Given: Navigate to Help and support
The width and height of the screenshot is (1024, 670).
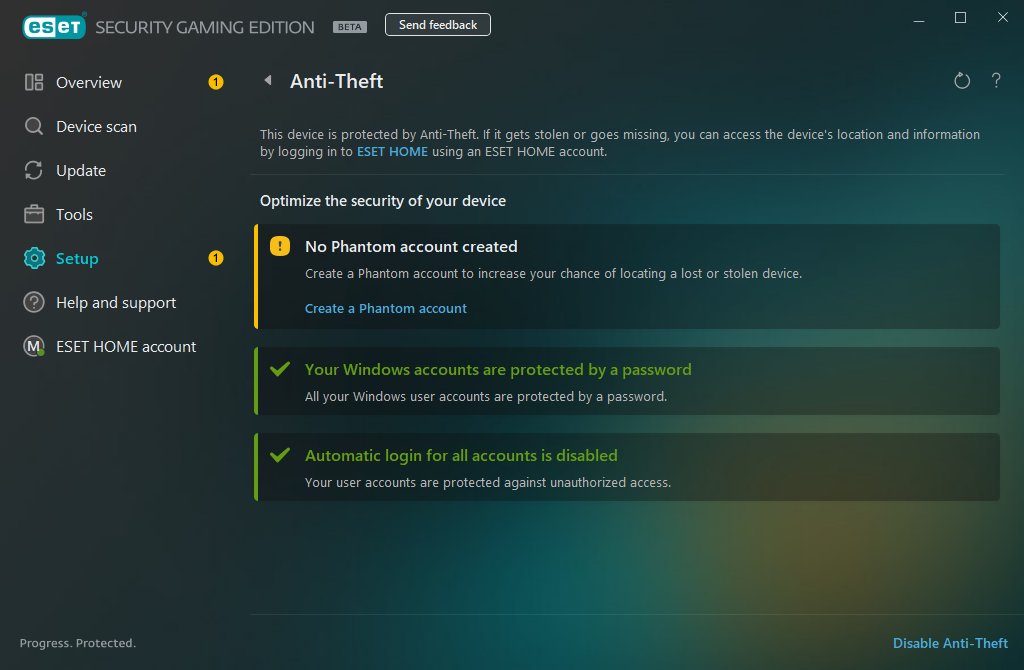Looking at the screenshot, I should pos(116,302).
